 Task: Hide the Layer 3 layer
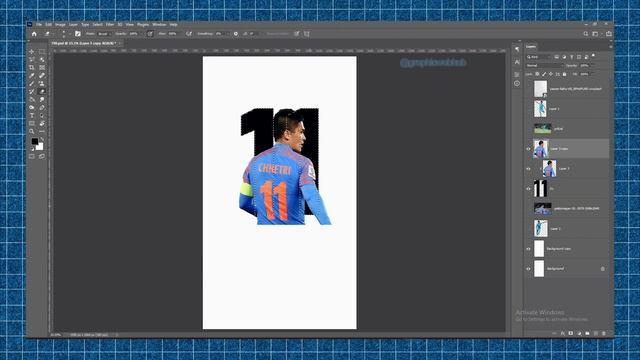tap(528, 169)
